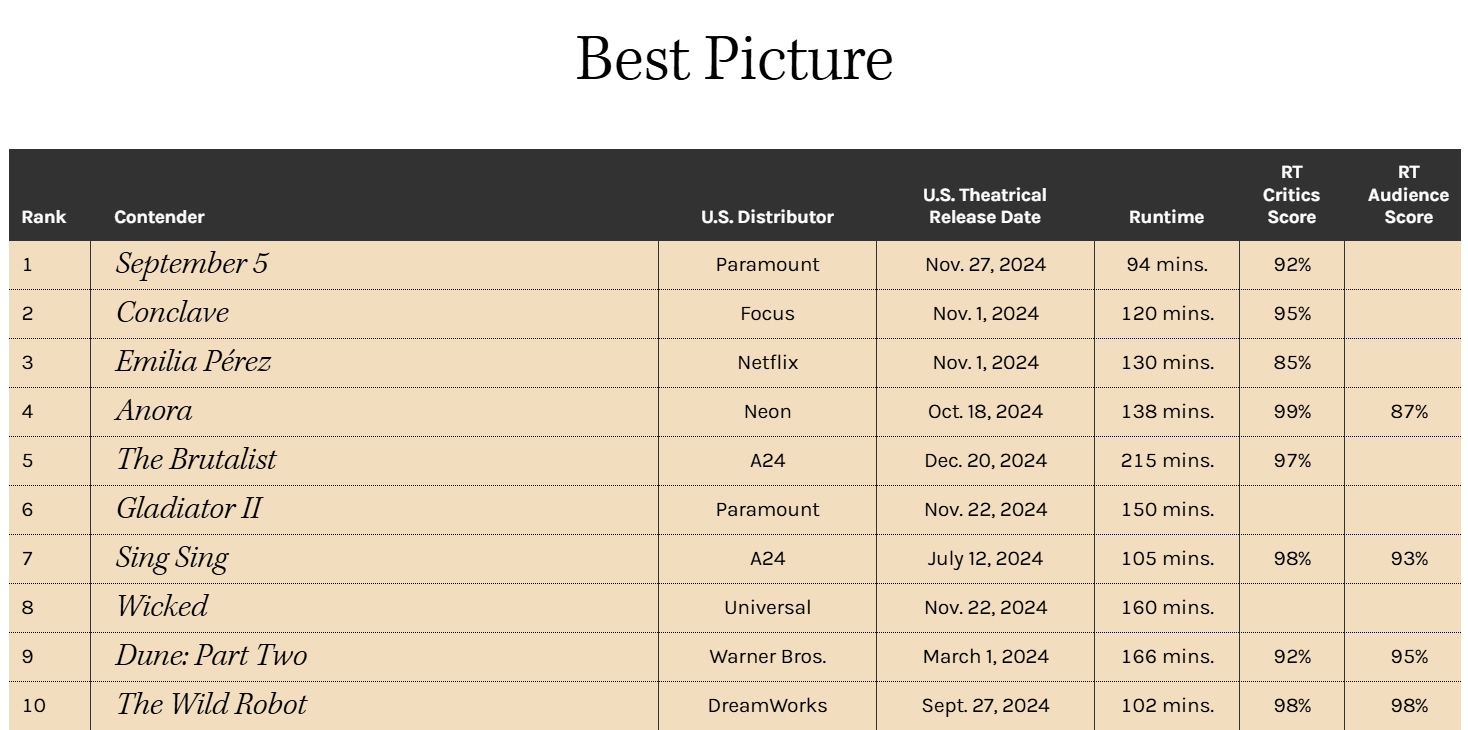Click the Anora title link

coord(154,411)
